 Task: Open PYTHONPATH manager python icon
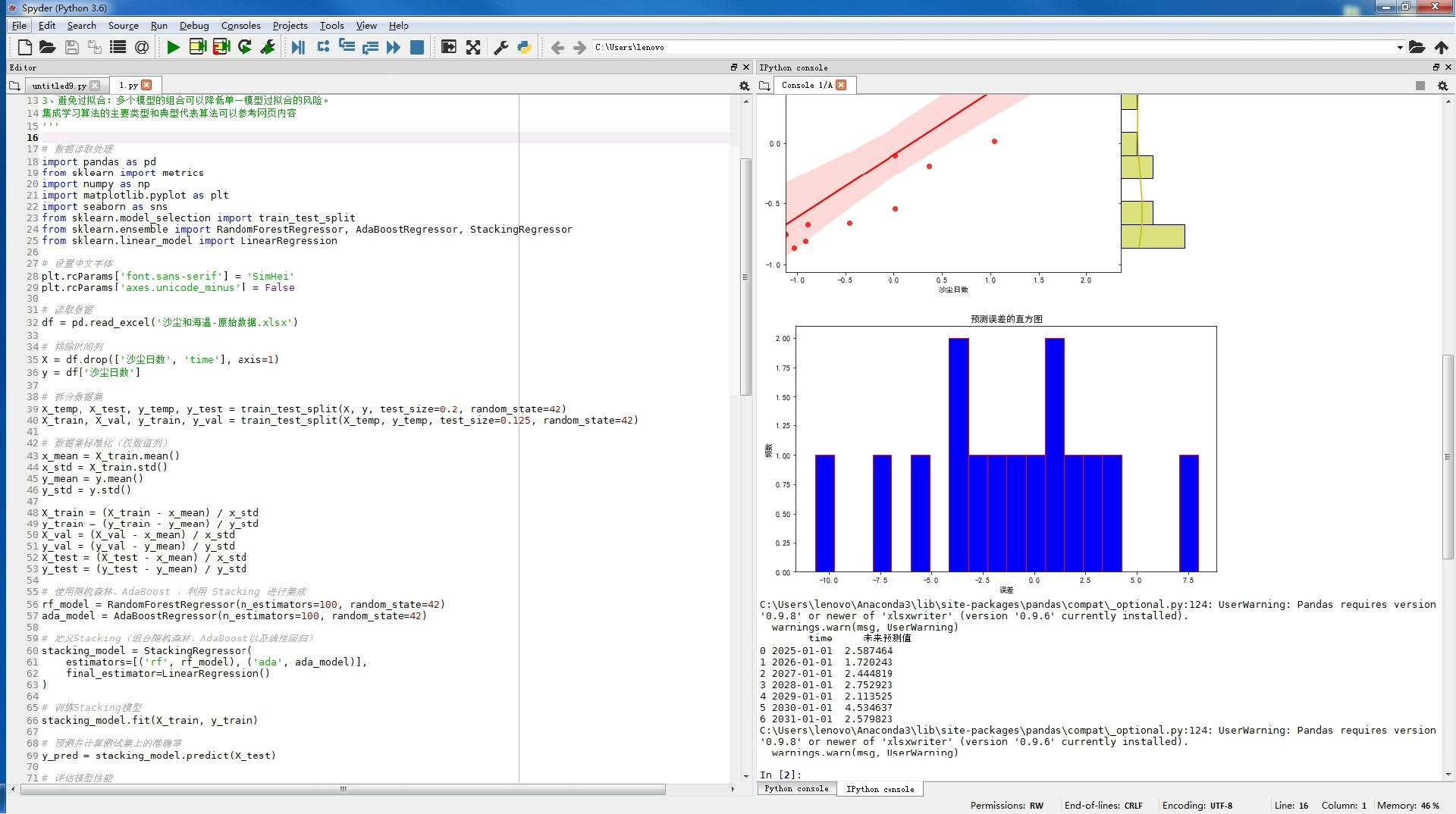pyautogui.click(x=524, y=47)
